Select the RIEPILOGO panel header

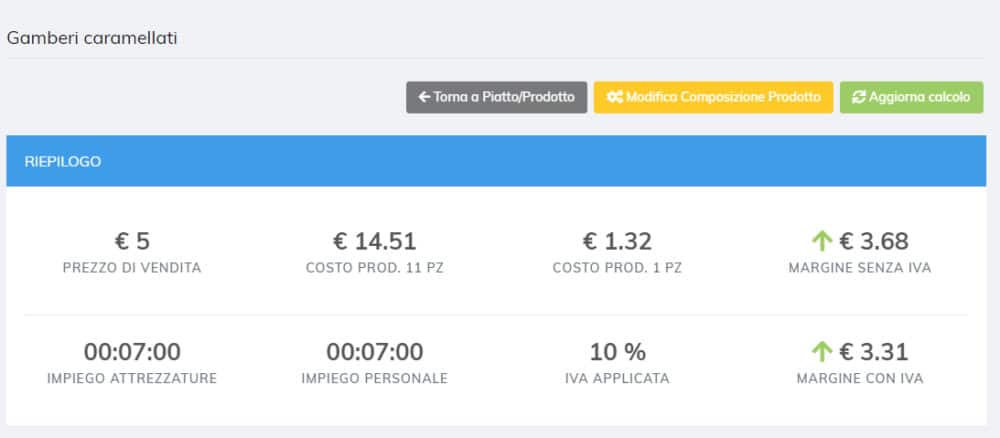point(496,161)
